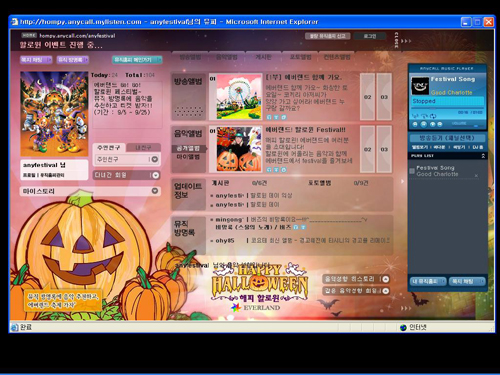Click first blue icon under broadcast album description
Image resolution: width=500 pixels, height=375 pixels.
click(x=269, y=117)
